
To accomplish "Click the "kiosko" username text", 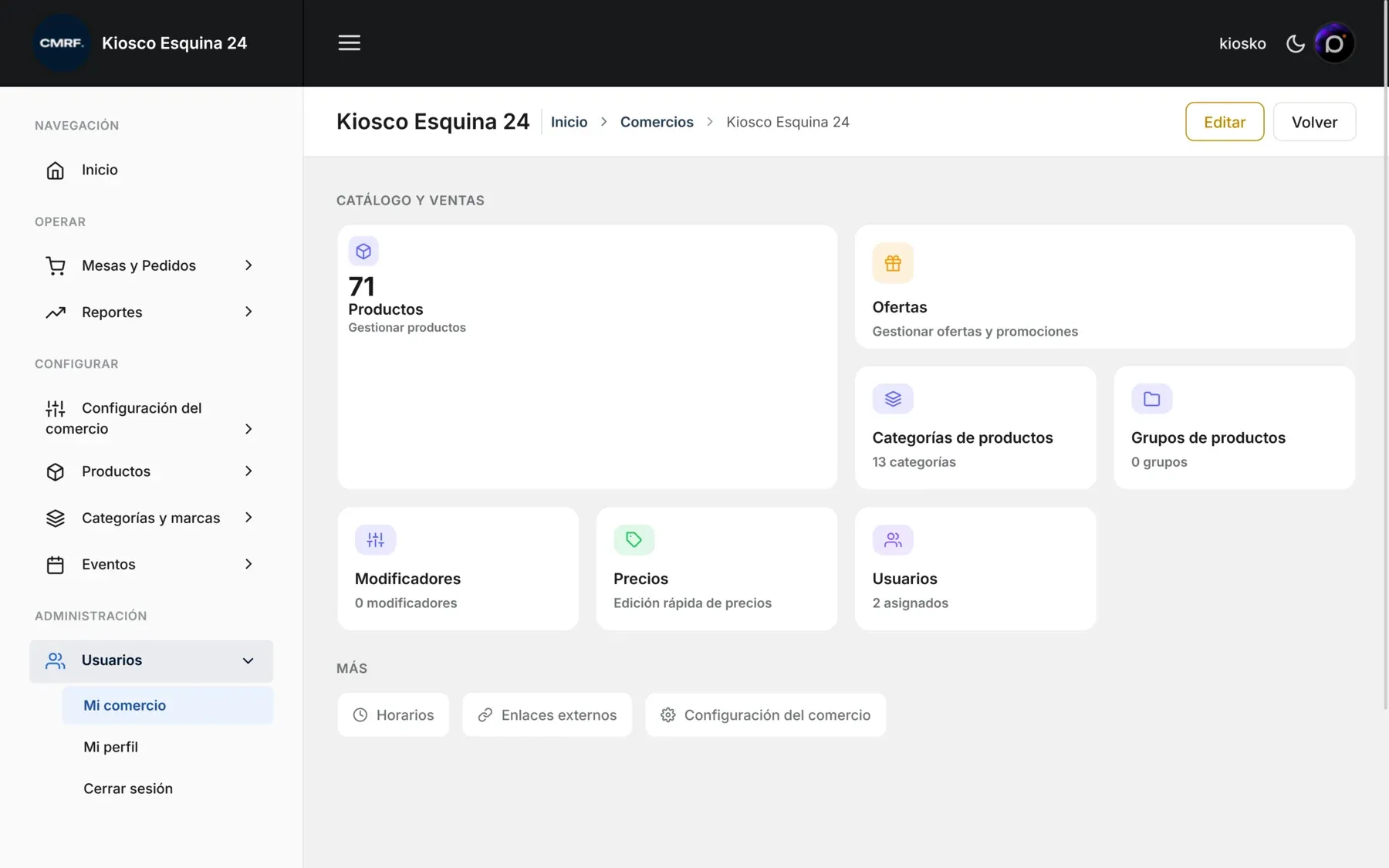I will coord(1242,44).
